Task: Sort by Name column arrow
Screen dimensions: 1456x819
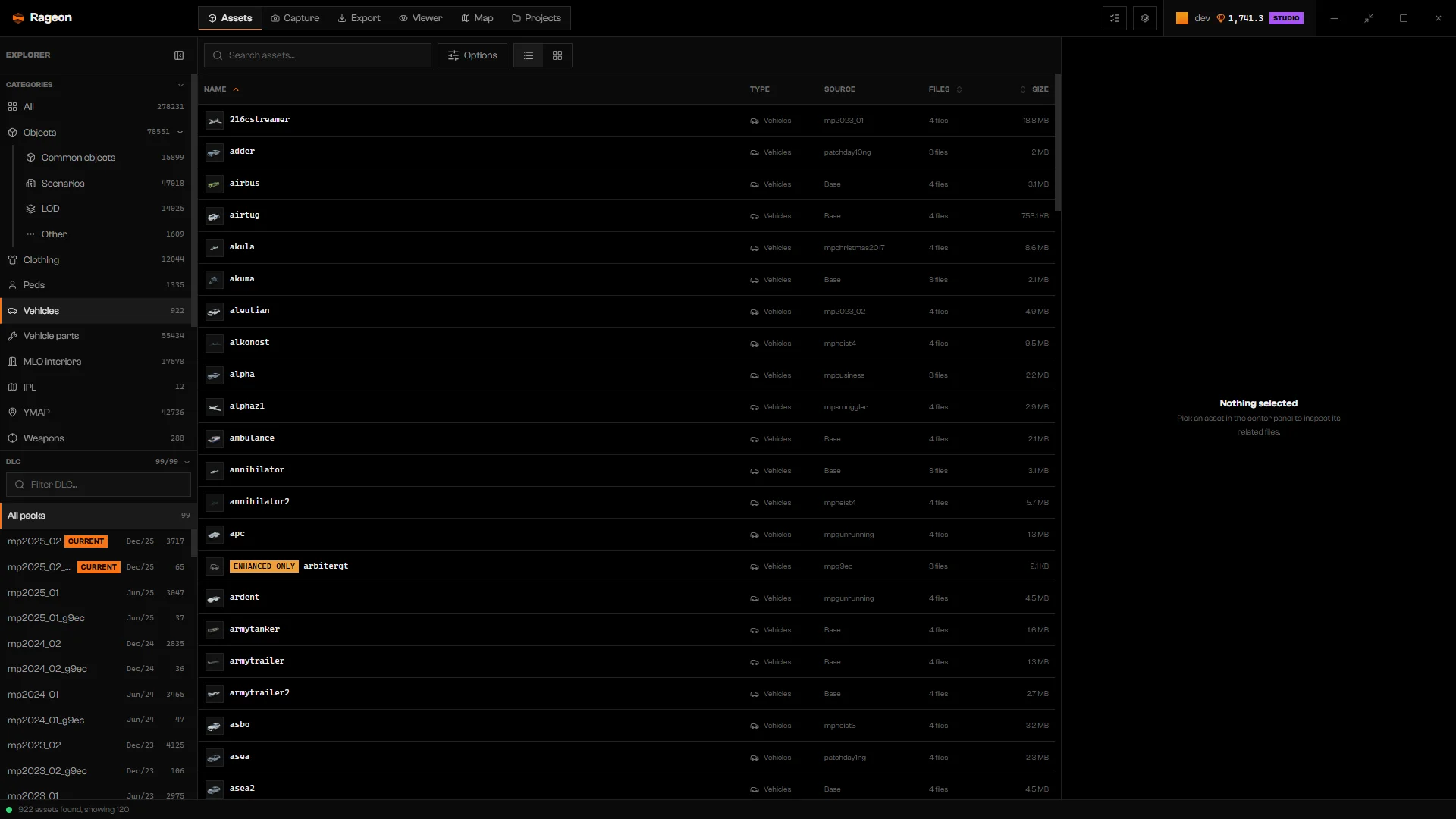Action: (x=236, y=89)
